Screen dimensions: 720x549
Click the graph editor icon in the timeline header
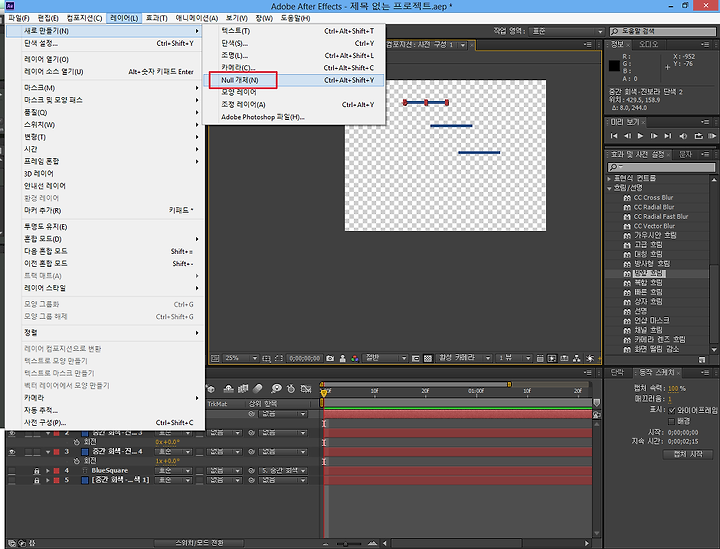306,389
